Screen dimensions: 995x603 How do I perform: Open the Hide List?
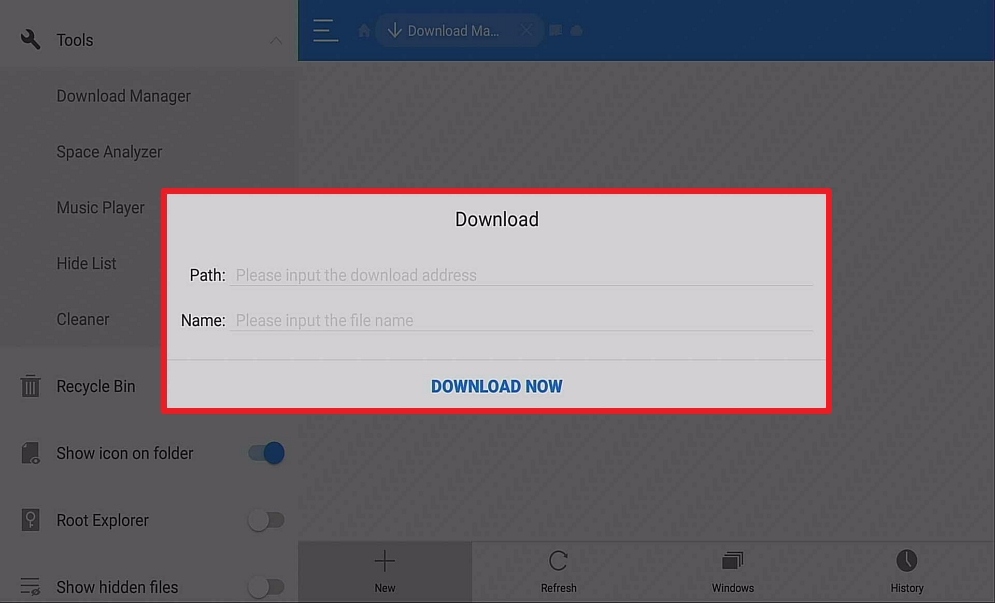coord(86,263)
